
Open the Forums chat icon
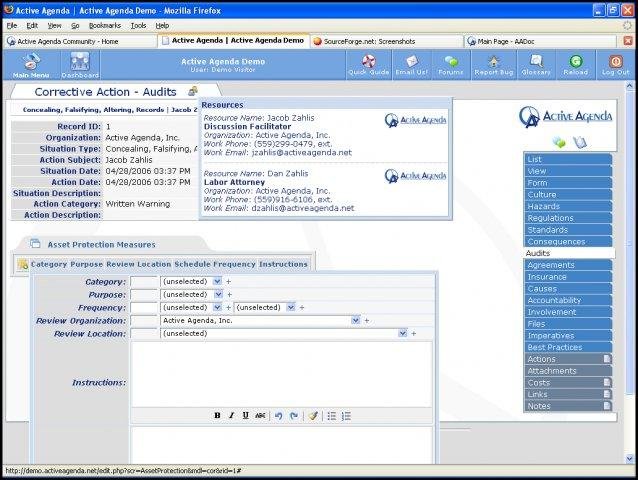click(451, 61)
